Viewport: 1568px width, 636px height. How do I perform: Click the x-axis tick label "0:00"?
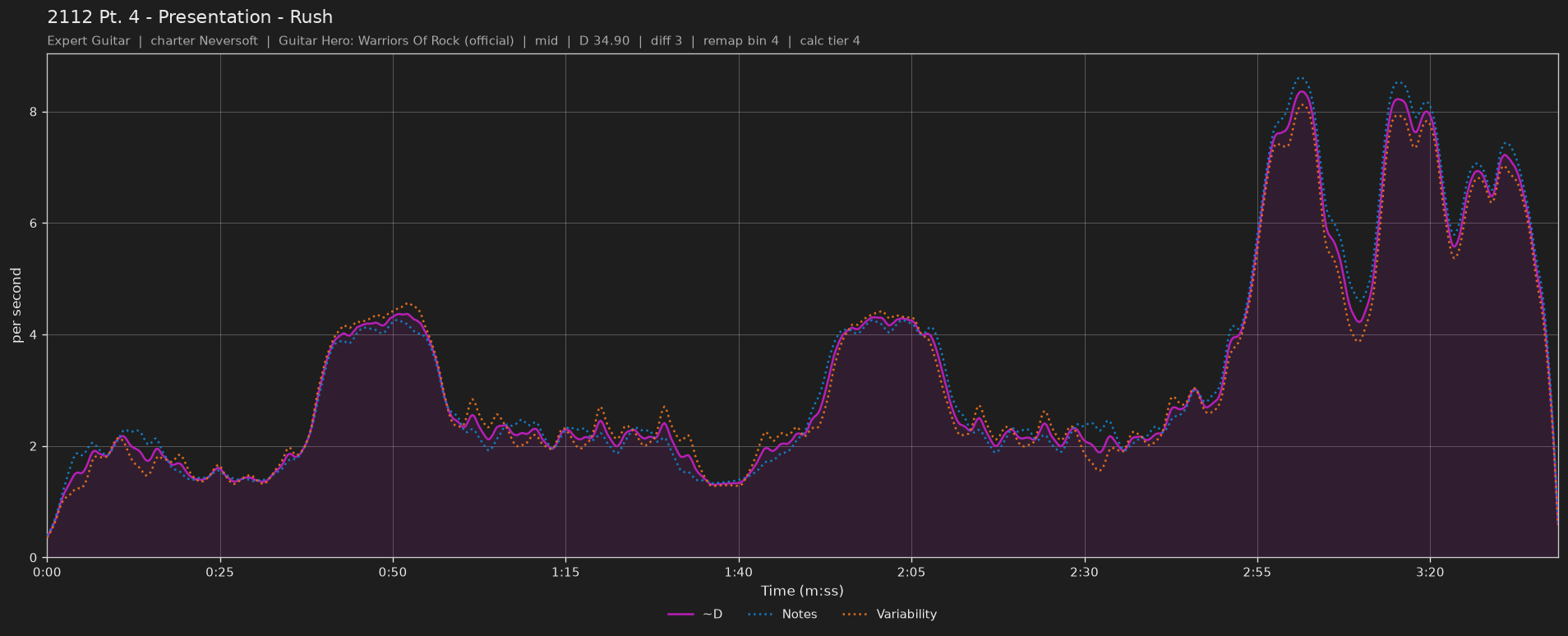point(47,572)
